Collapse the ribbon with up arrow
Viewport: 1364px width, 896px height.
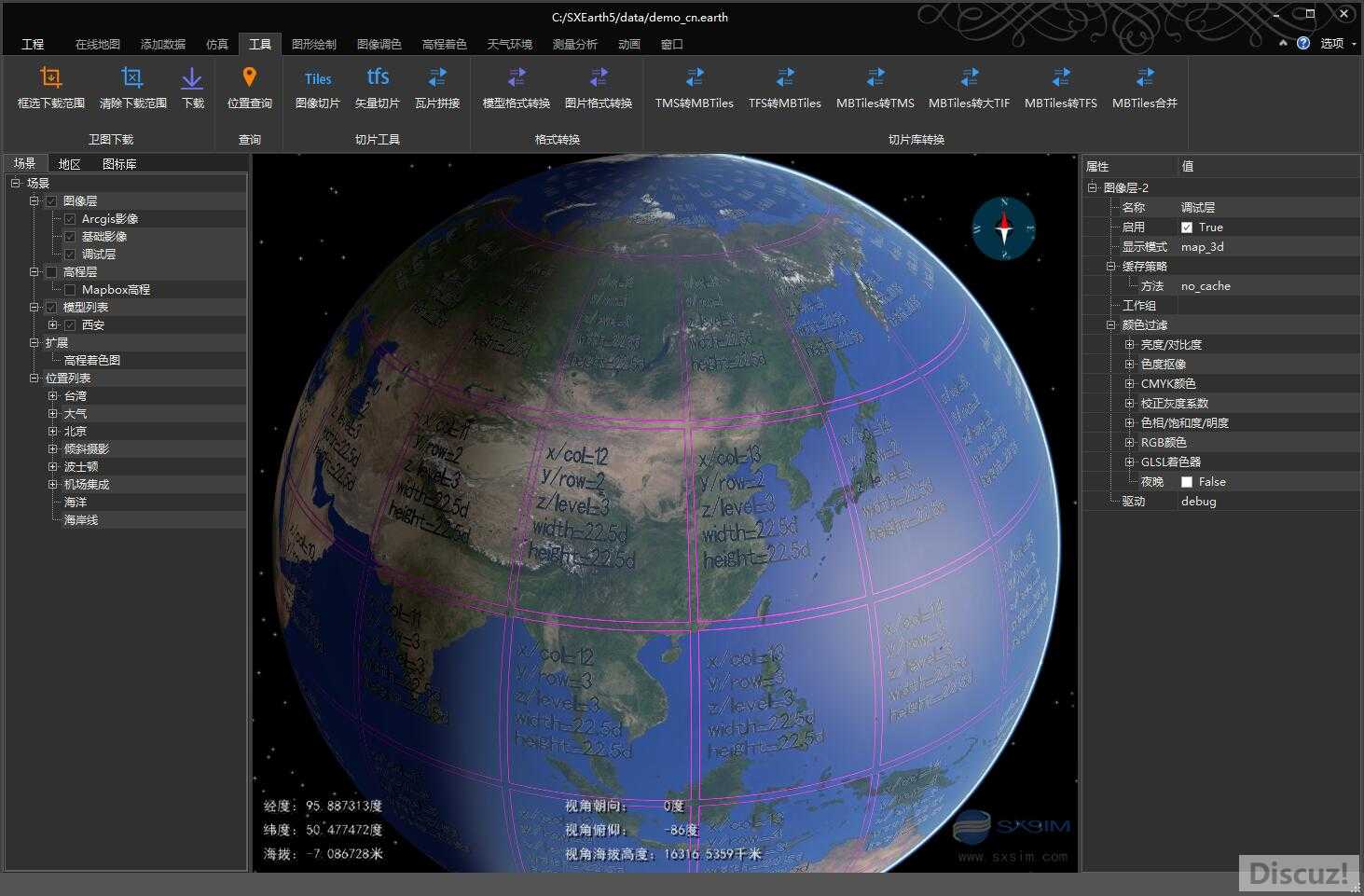pos(1283,43)
